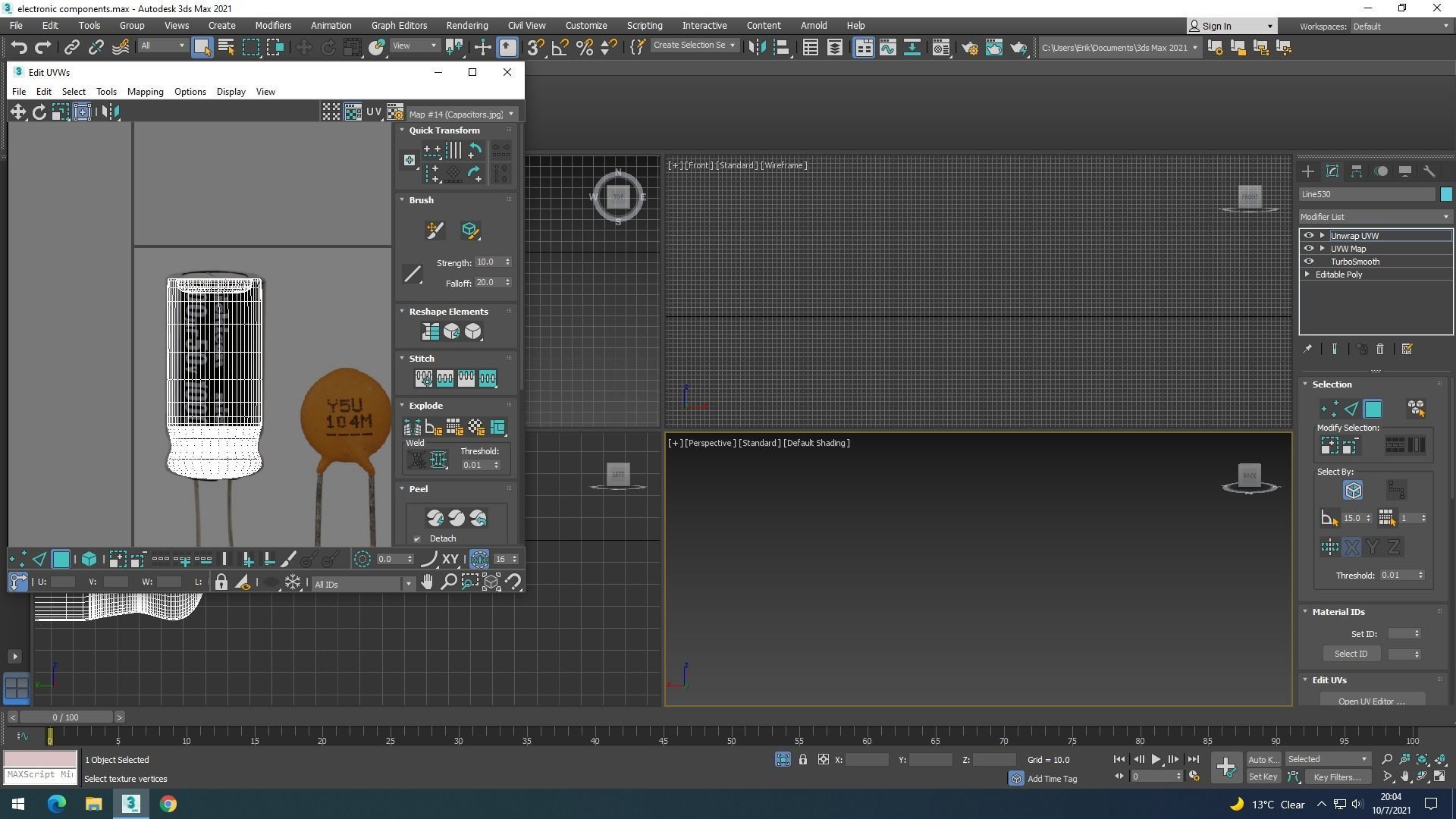1456x819 pixels.
Task: Open the Render Setup teapot icon
Action: [970, 48]
